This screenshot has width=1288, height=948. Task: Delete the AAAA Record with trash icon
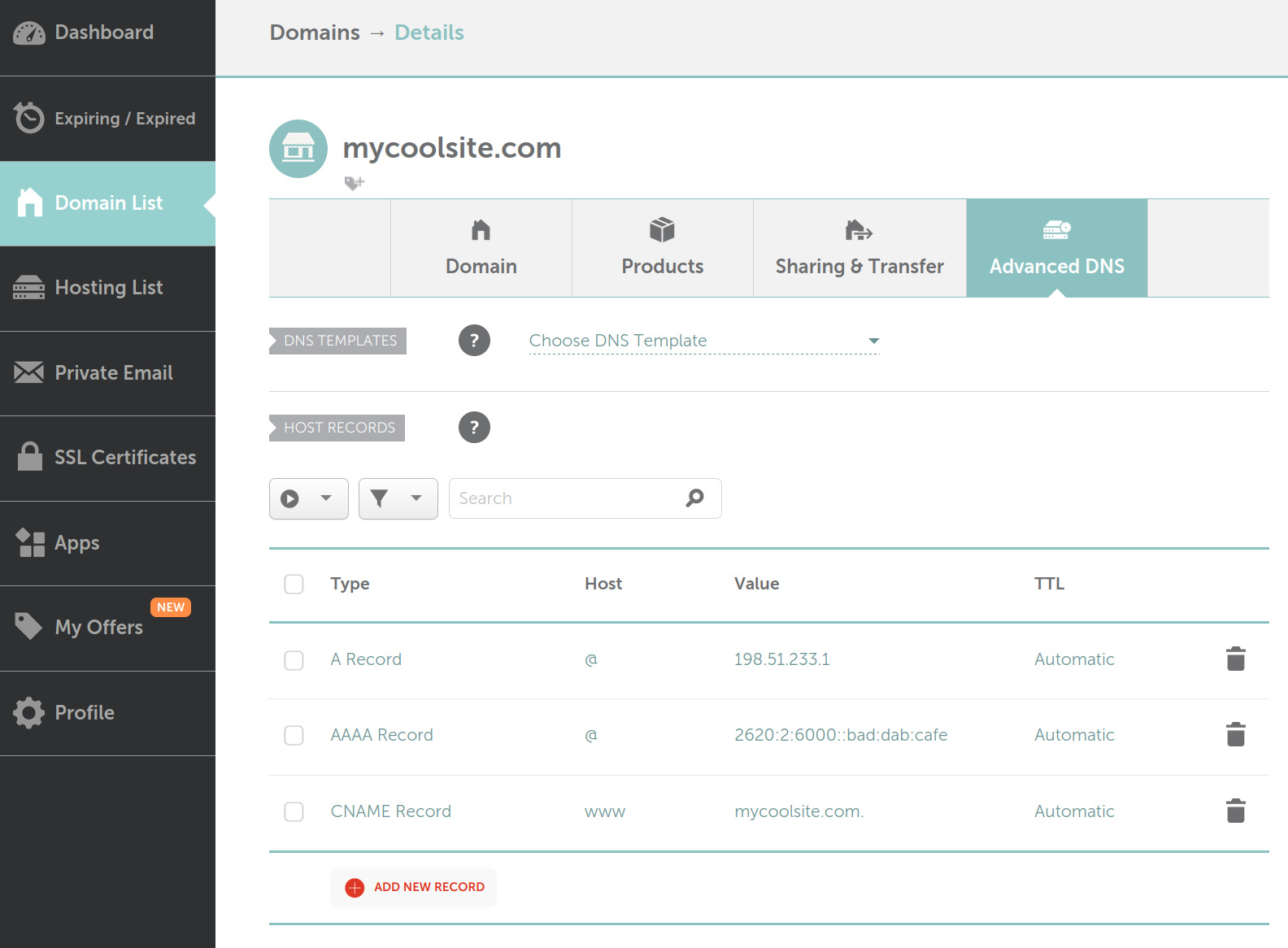1236,734
